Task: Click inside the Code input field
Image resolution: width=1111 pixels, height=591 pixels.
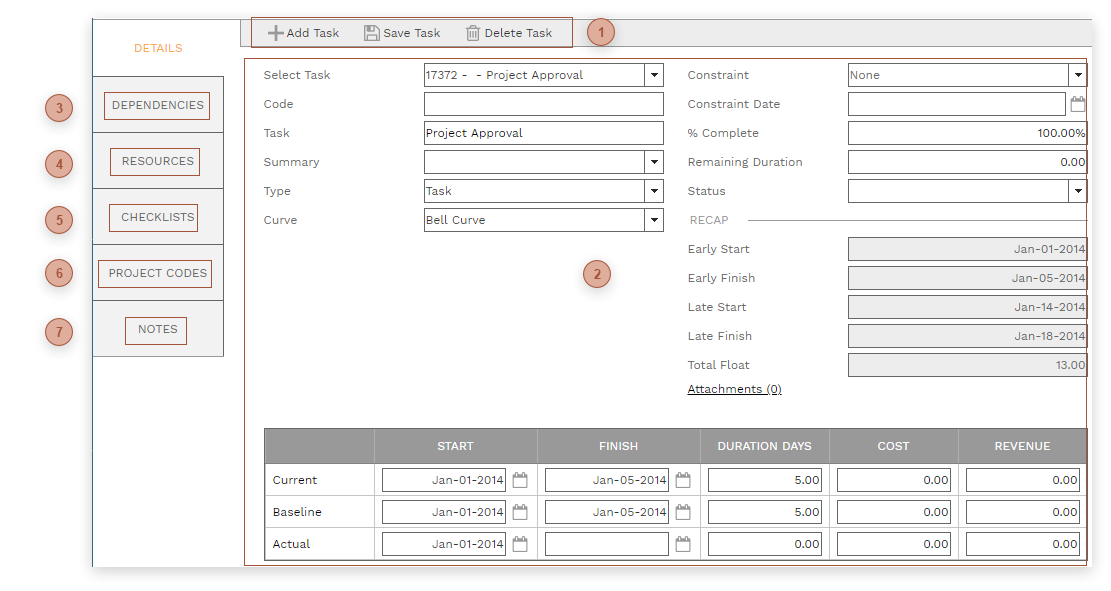Action: pyautogui.click(x=544, y=103)
